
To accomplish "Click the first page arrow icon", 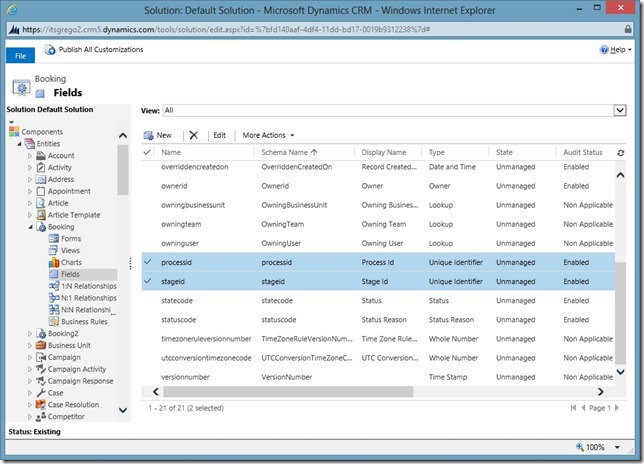I will (x=572, y=408).
